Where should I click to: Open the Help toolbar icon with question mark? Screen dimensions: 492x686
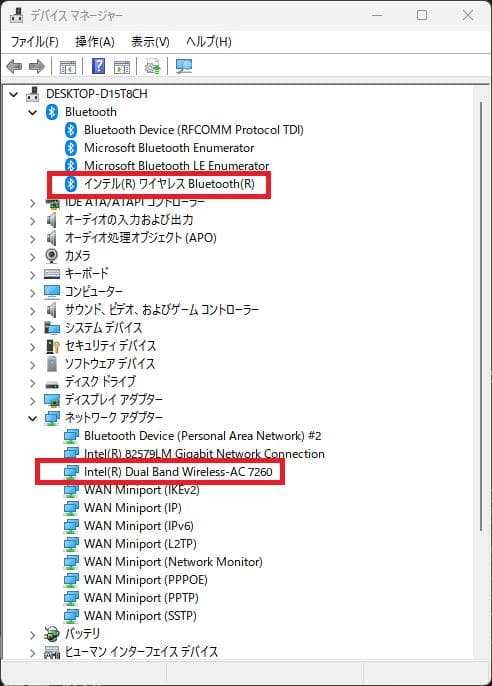(x=99, y=66)
